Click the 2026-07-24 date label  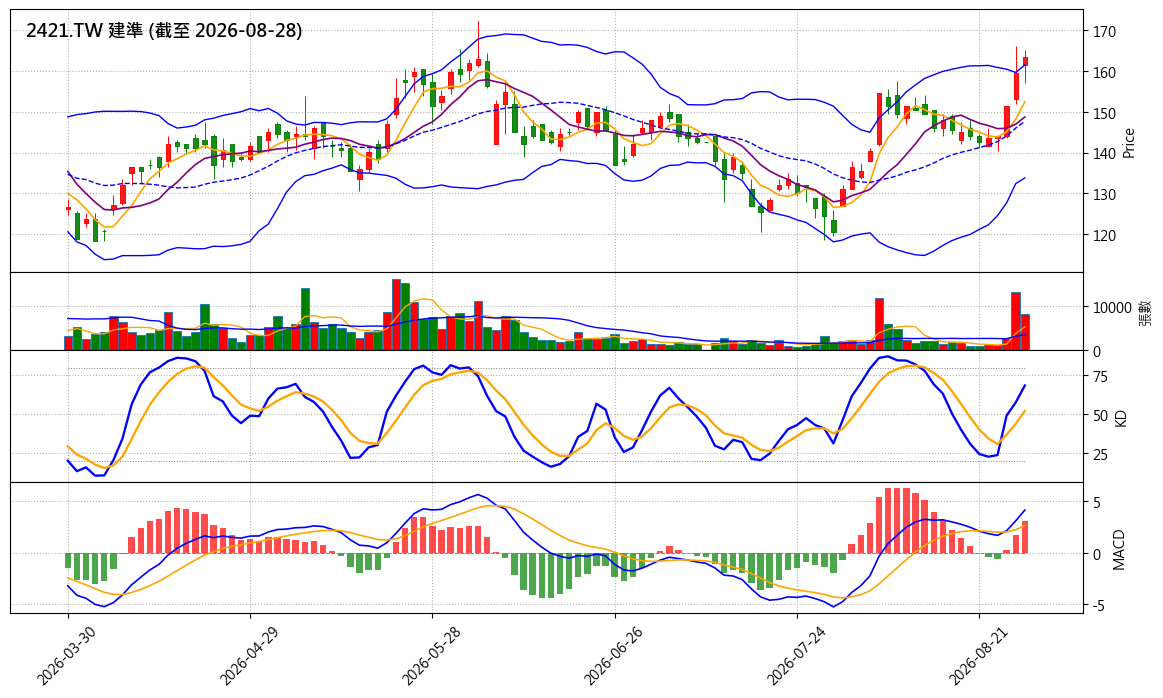point(794,656)
